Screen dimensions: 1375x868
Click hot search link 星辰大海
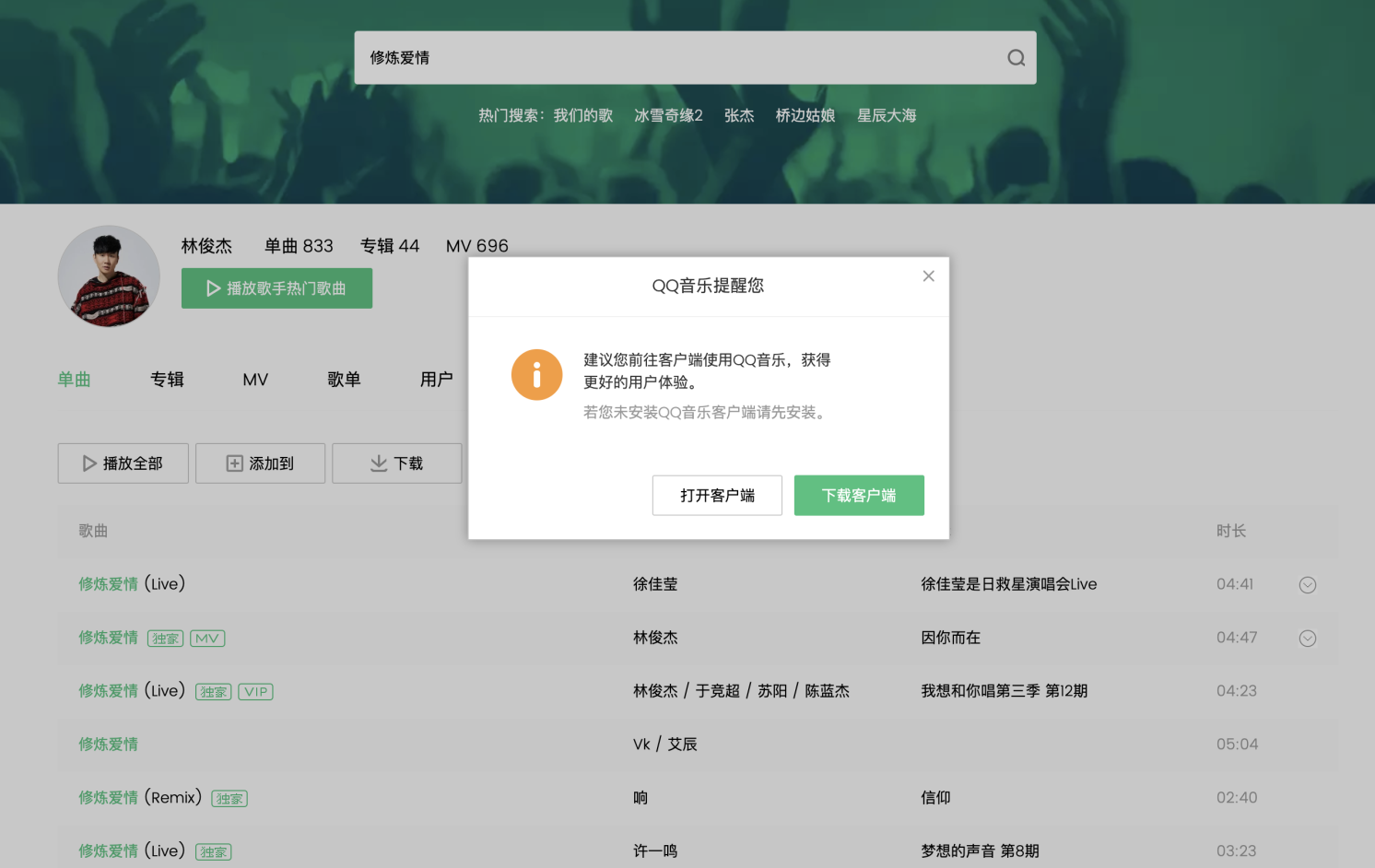(x=887, y=116)
